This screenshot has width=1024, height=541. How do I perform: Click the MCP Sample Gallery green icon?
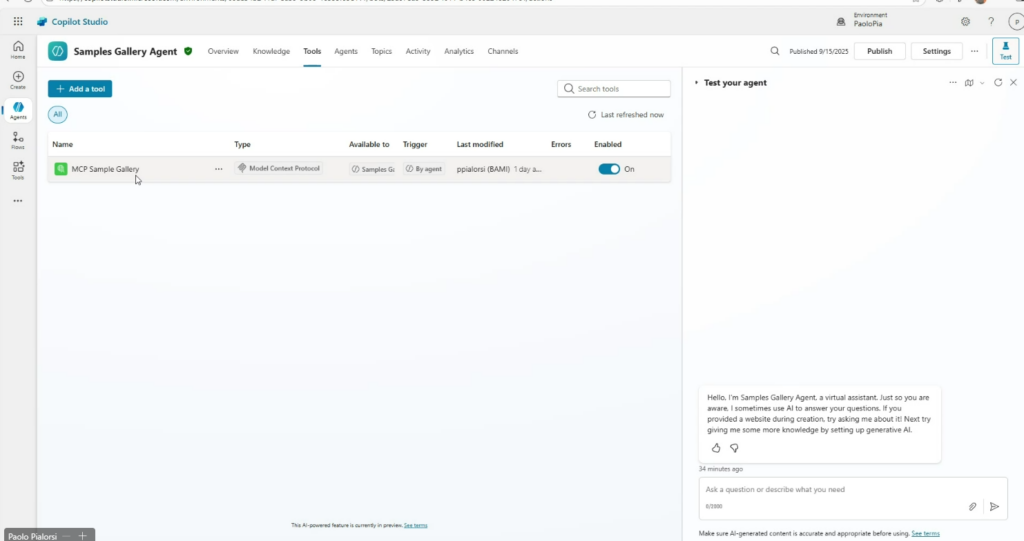coord(61,169)
